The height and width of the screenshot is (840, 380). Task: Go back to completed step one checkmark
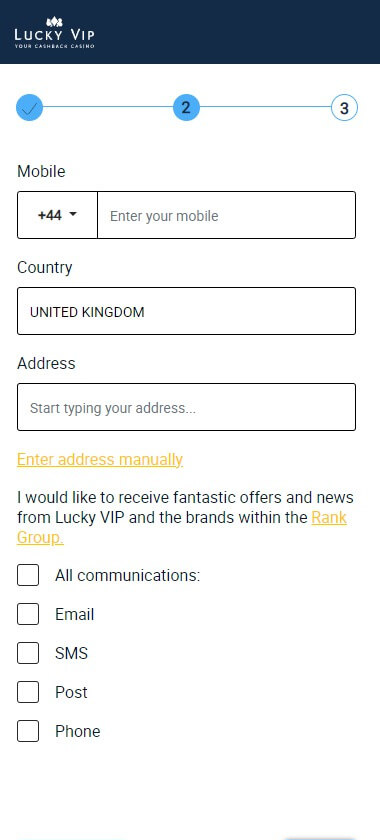(x=29, y=108)
